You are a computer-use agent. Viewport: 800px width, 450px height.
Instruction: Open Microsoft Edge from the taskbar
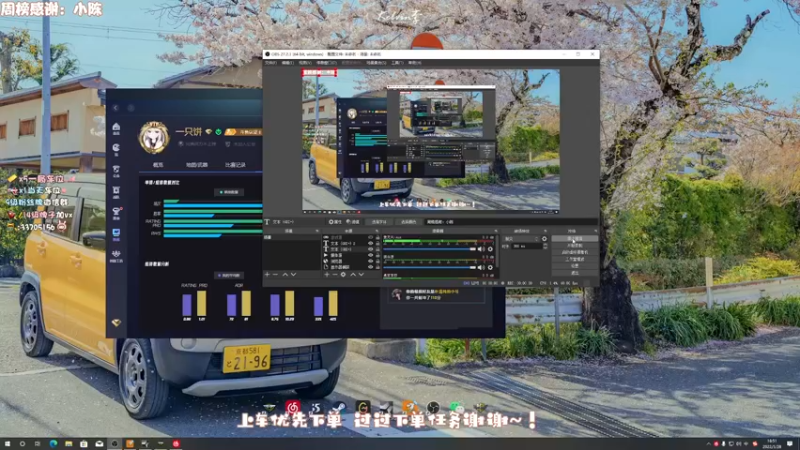pos(53,444)
